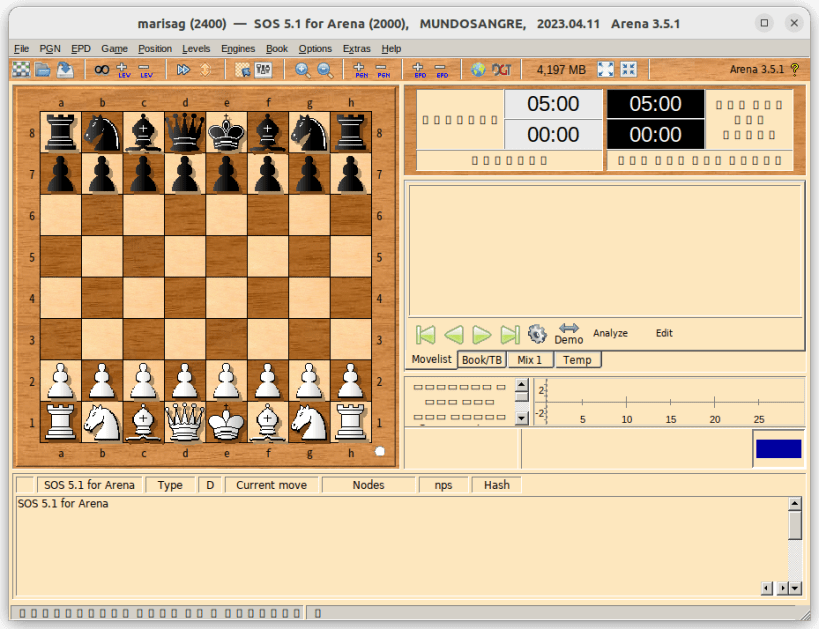Zoom in on the chessboard with magnifier icon
Screen dimensions: 819x629
[301, 70]
